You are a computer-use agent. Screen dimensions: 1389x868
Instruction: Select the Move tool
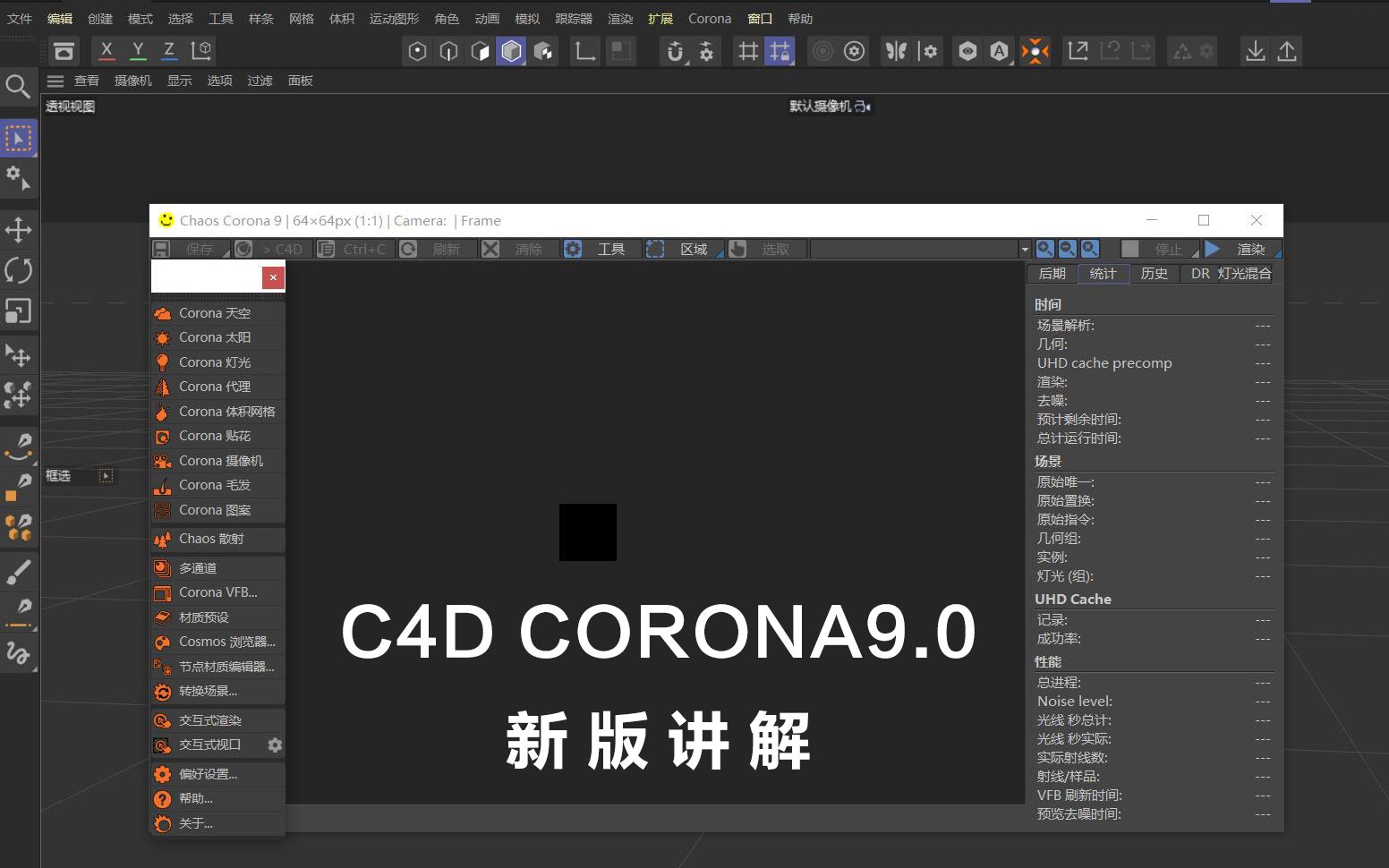coord(18,230)
